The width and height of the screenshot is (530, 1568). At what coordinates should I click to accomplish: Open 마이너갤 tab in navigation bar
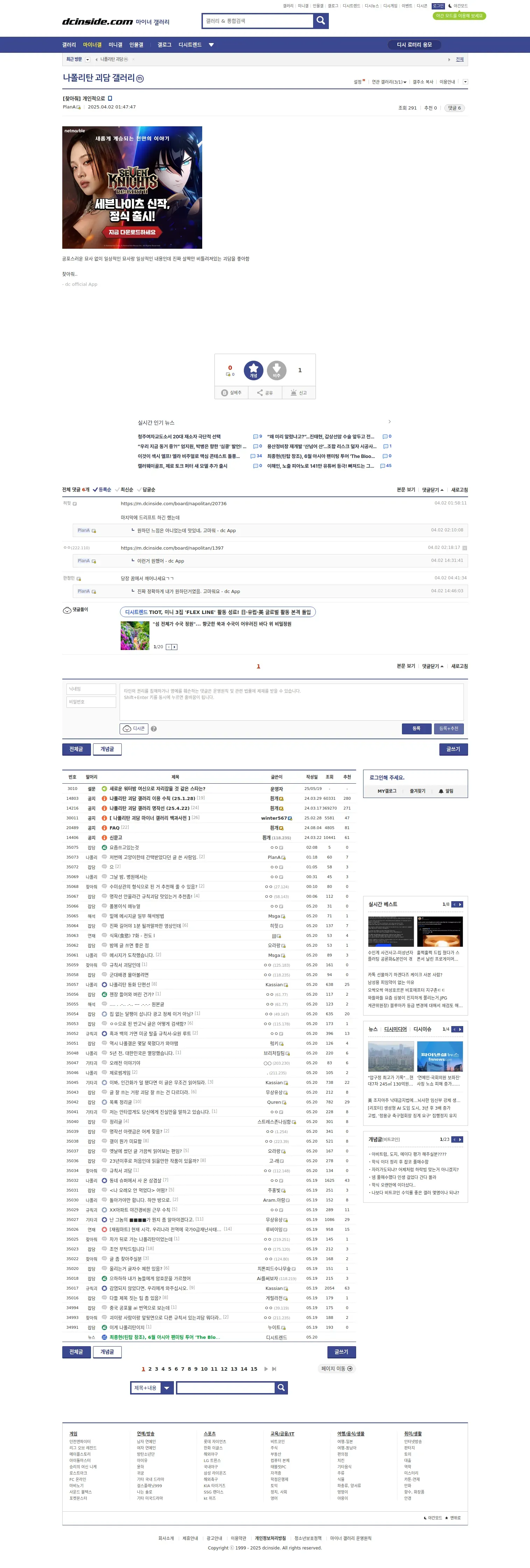pyautogui.click(x=92, y=45)
